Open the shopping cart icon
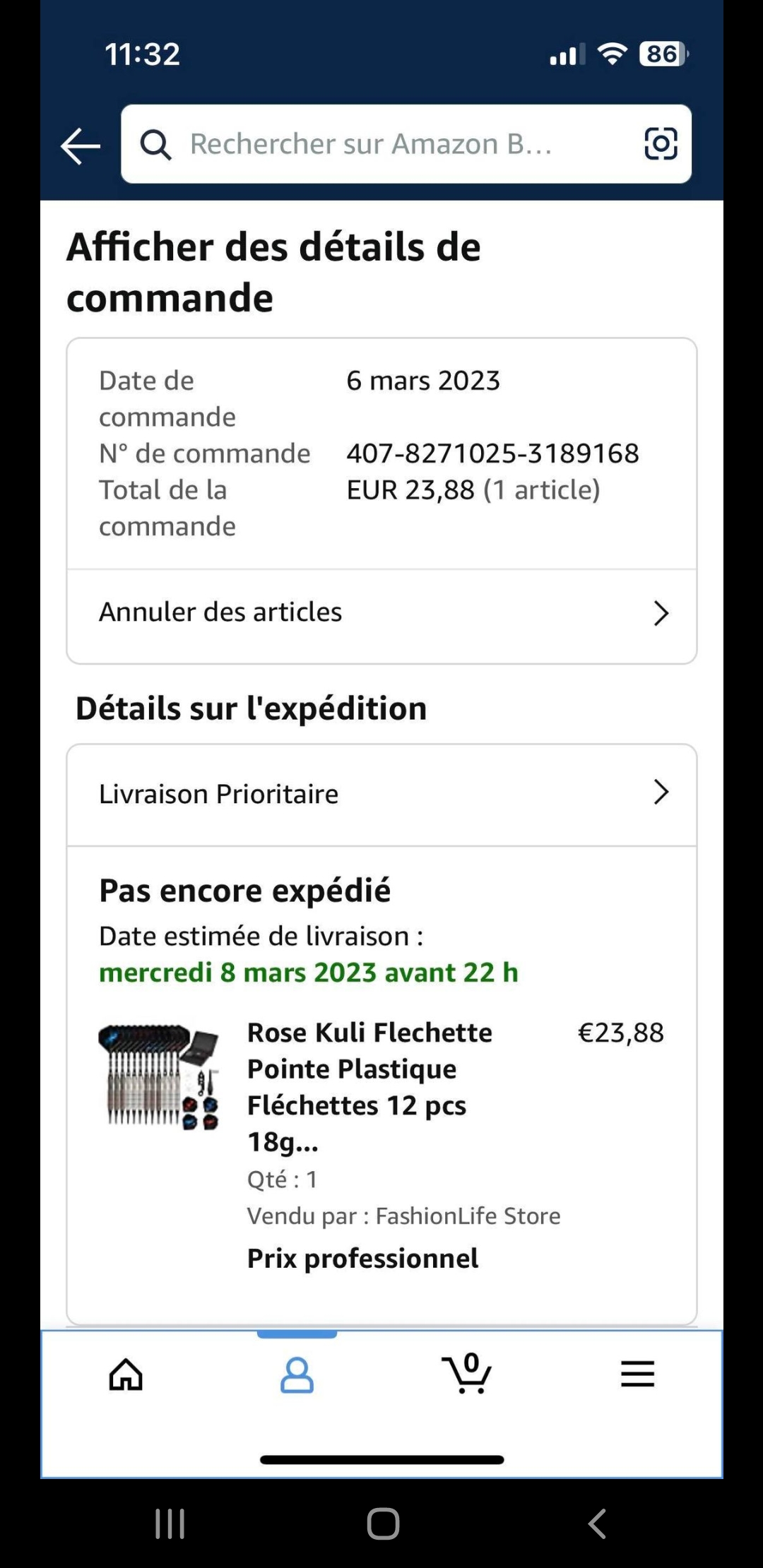 pyautogui.click(x=466, y=1374)
